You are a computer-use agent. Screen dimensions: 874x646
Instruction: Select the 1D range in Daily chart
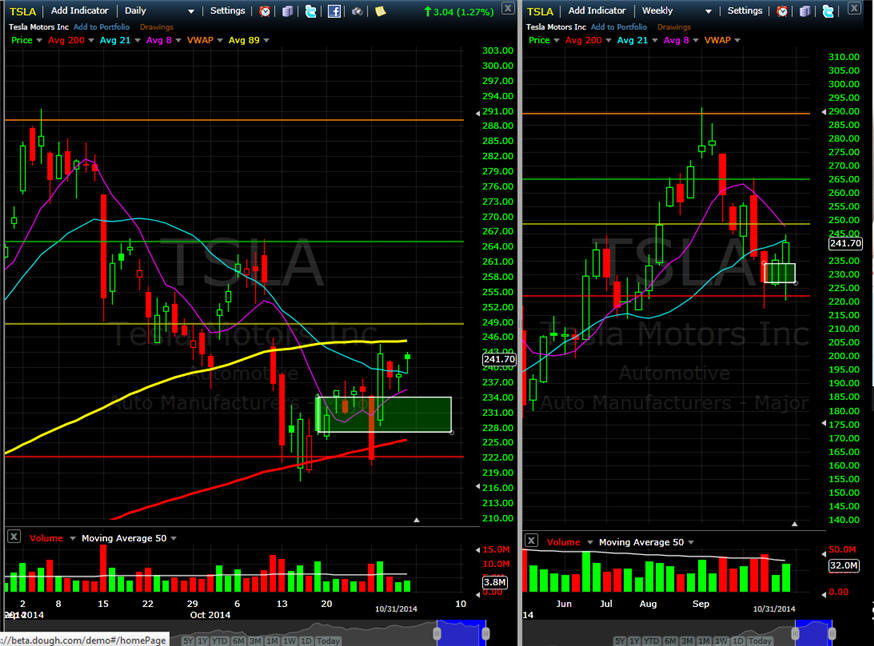(x=306, y=640)
